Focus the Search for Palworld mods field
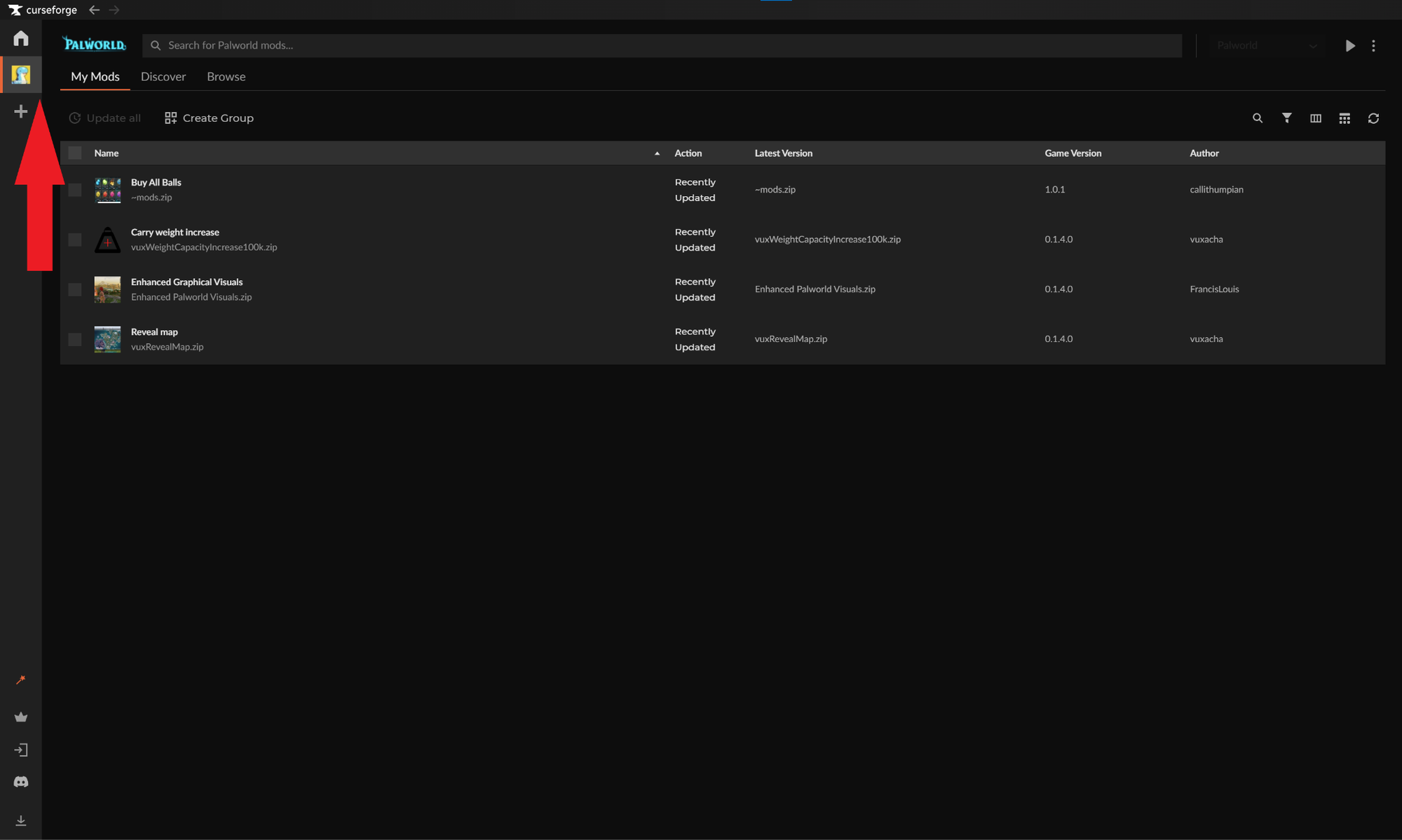The image size is (1402, 840). pos(662,46)
